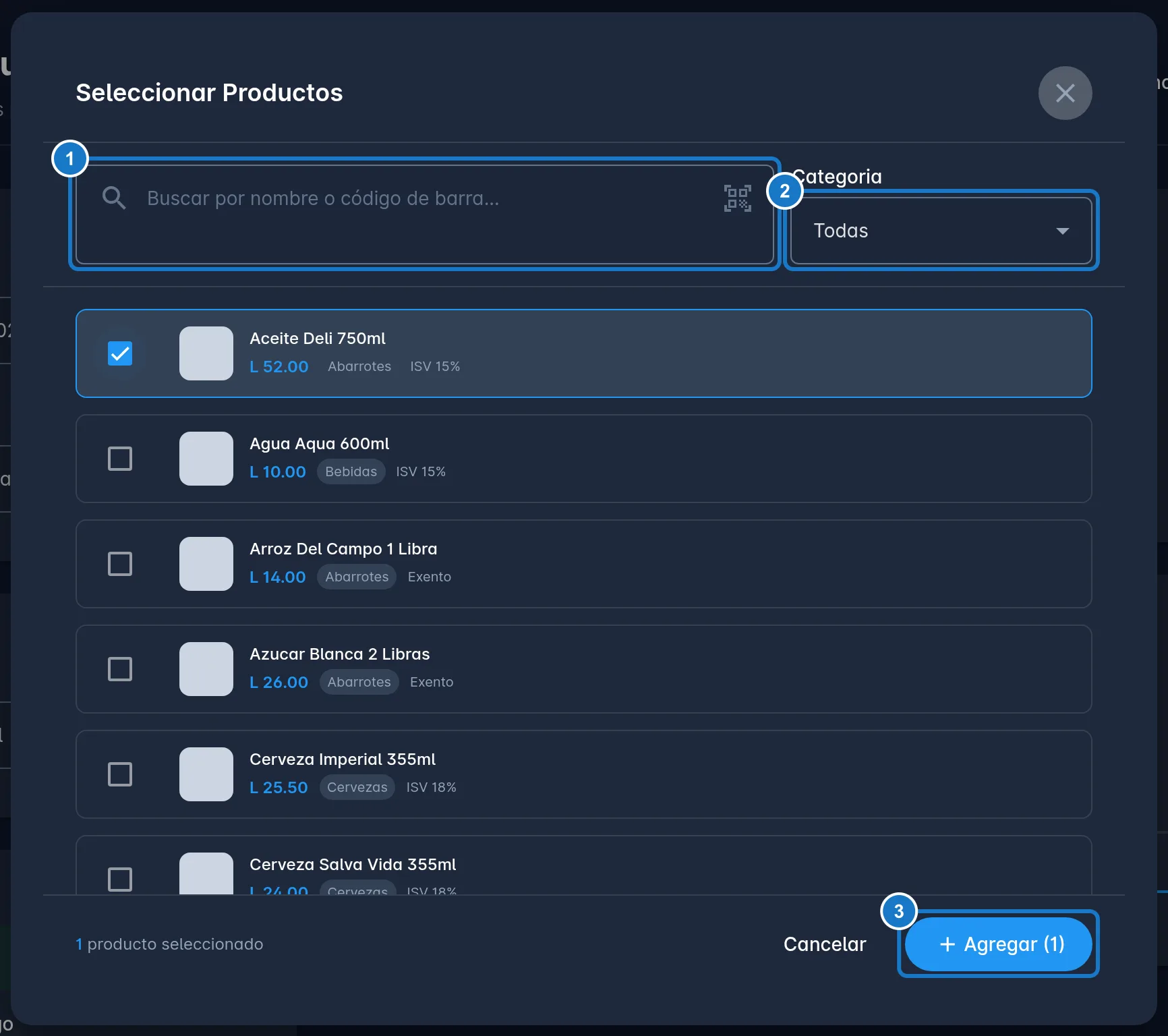
Task: Check the Azucar Blanca 2 Libras checkbox
Action: pos(120,669)
